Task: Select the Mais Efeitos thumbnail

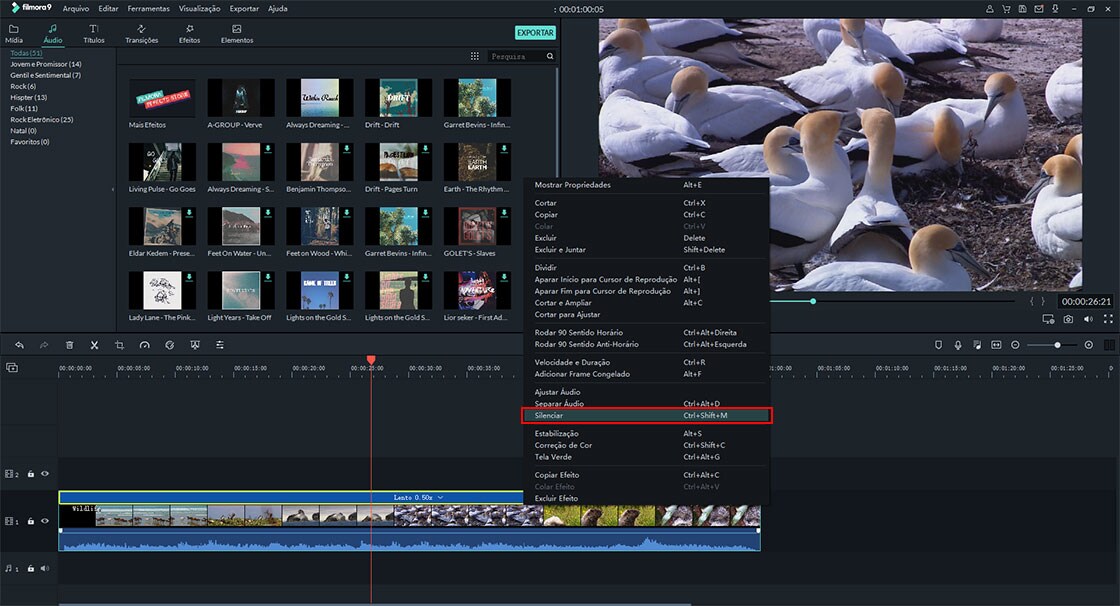Action: pos(162,99)
